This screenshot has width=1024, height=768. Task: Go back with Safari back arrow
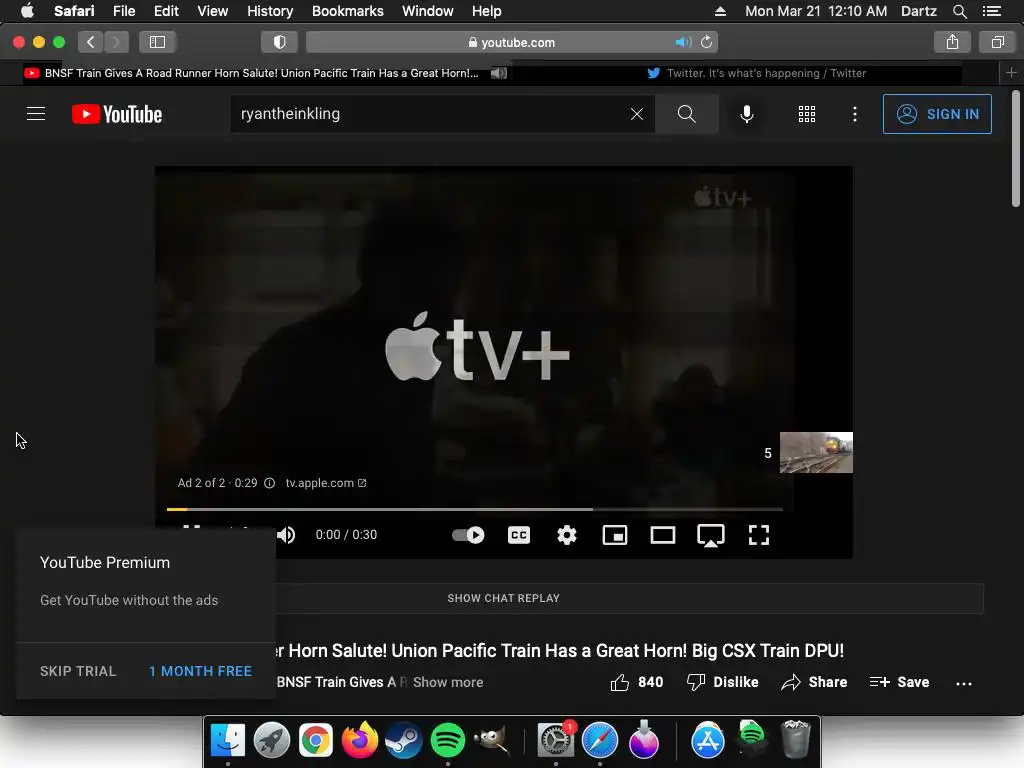click(91, 42)
